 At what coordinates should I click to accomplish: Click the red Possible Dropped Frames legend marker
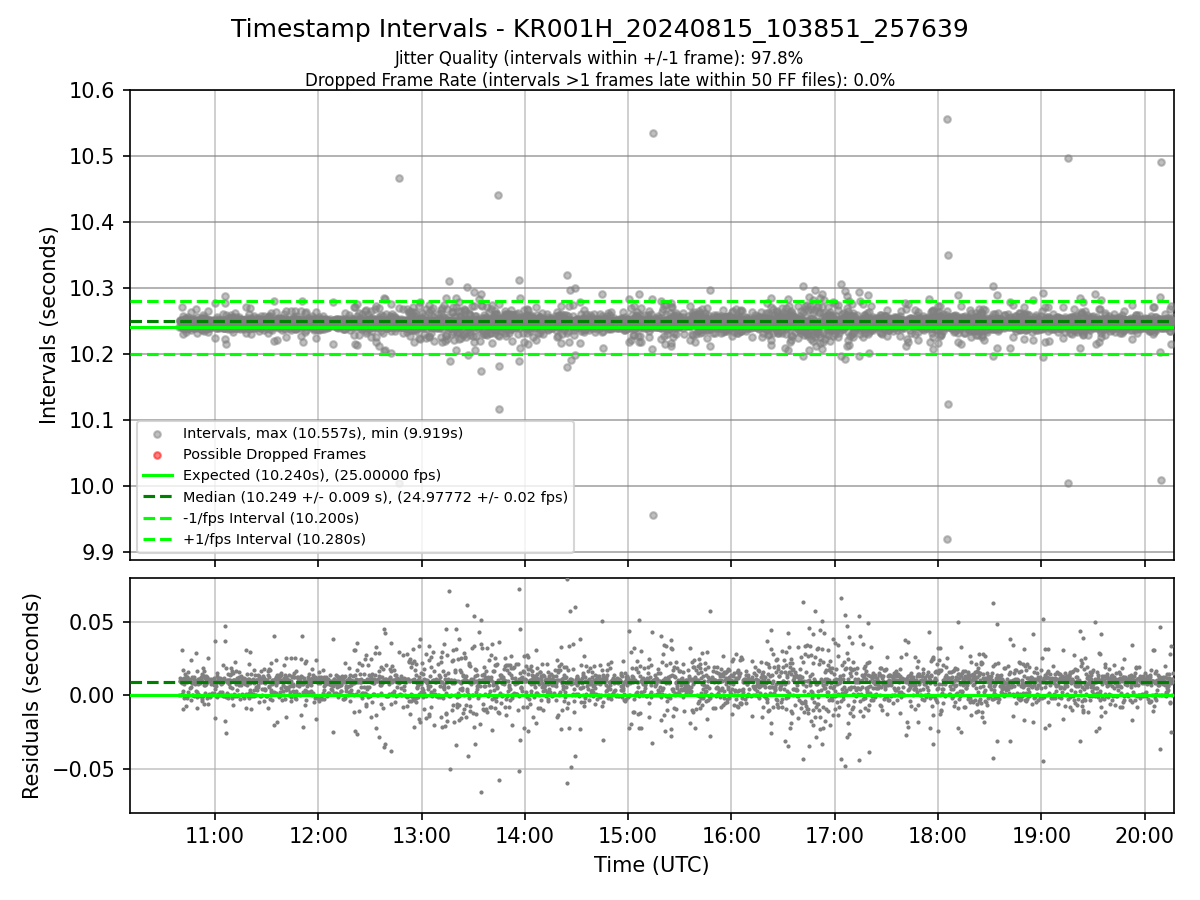157,455
